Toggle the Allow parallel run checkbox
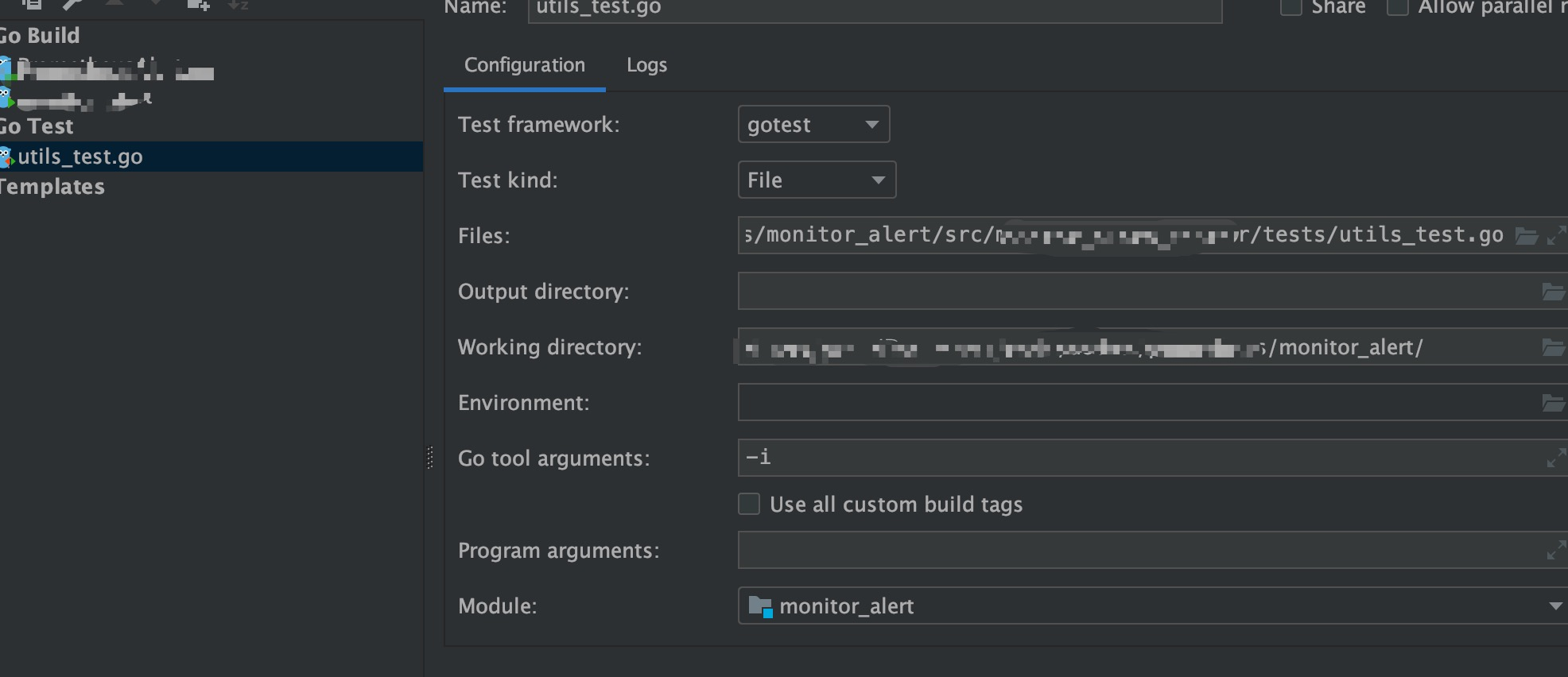 (x=1398, y=6)
